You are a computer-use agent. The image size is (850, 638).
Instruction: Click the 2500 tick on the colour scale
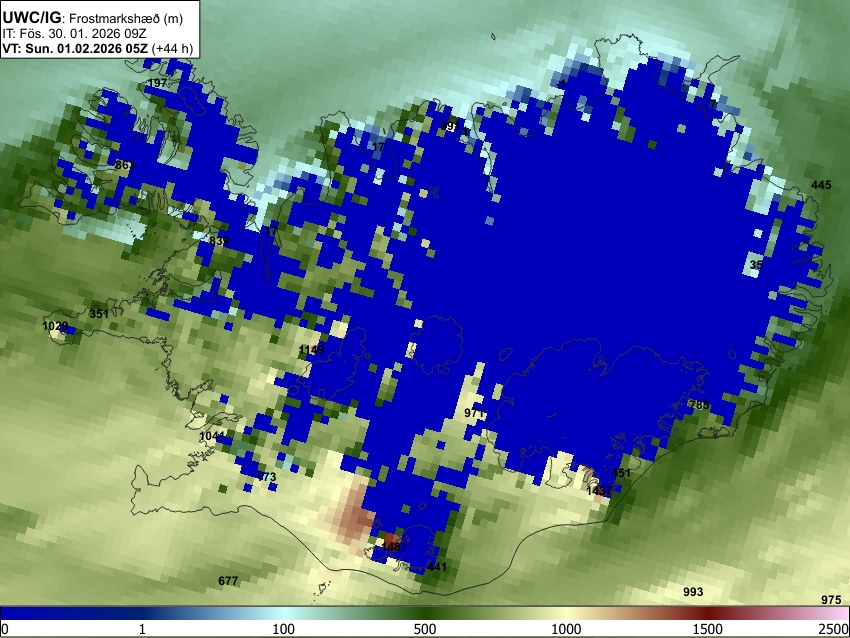point(834,629)
